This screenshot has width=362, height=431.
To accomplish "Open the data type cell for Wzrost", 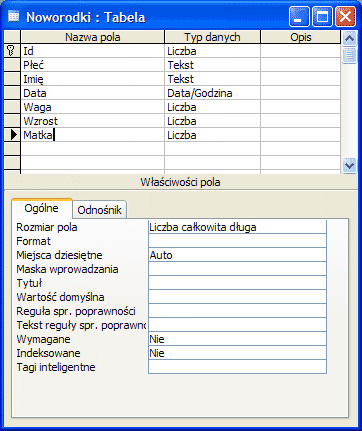I will 212,121.
